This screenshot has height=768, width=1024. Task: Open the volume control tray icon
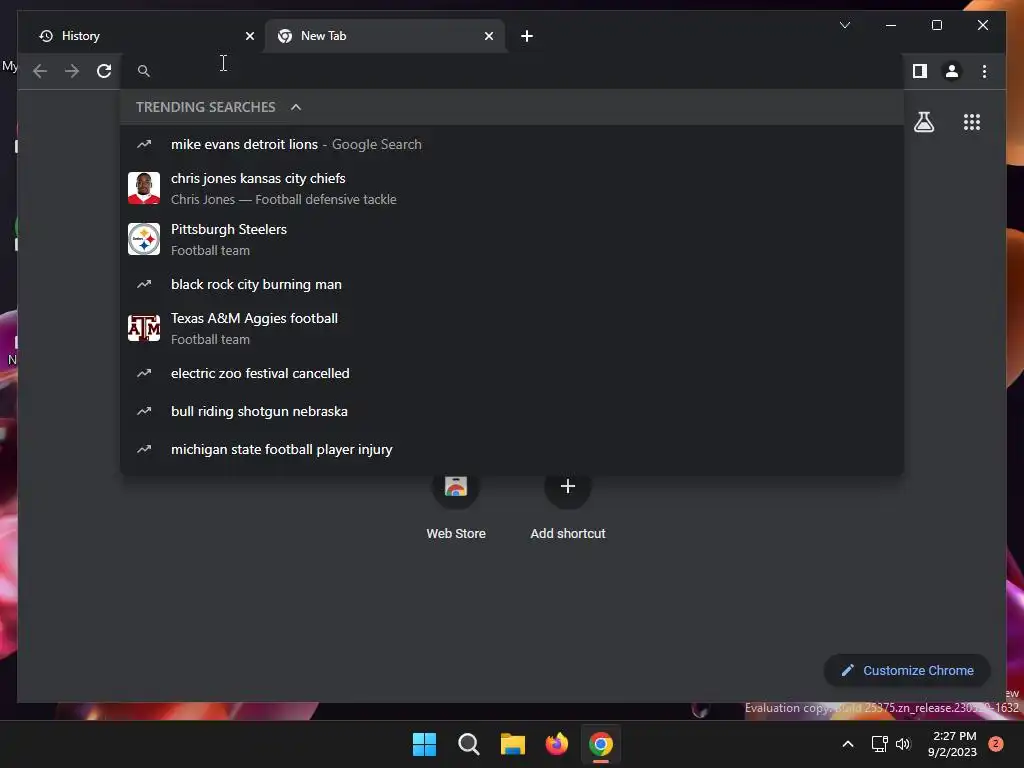coord(903,744)
